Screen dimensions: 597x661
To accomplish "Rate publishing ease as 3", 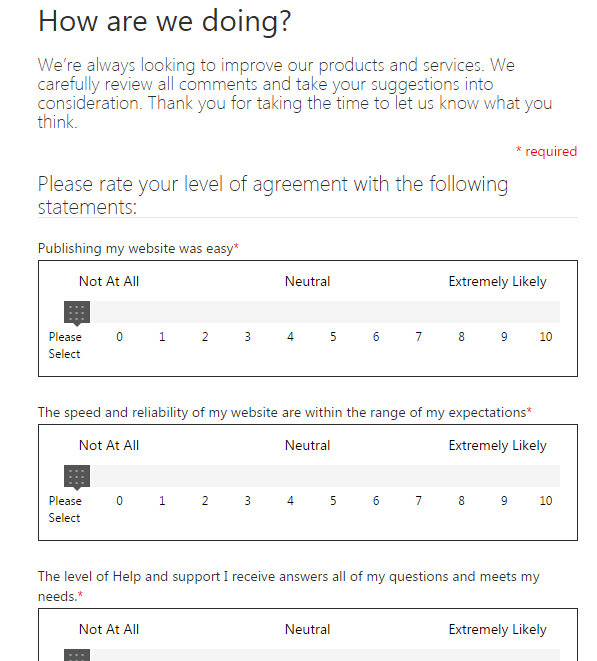I will coord(247,336).
